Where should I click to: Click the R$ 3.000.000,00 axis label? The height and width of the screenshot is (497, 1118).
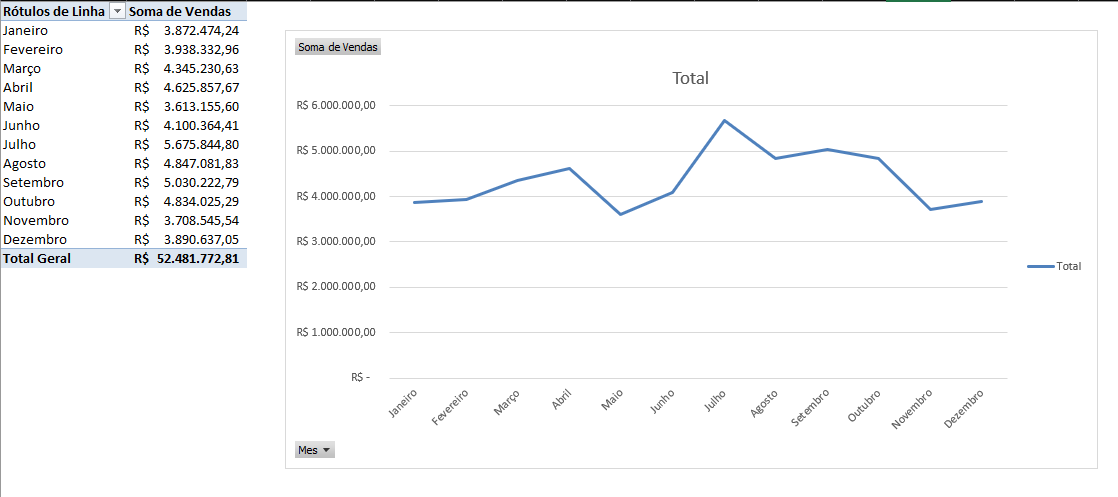tap(335, 242)
